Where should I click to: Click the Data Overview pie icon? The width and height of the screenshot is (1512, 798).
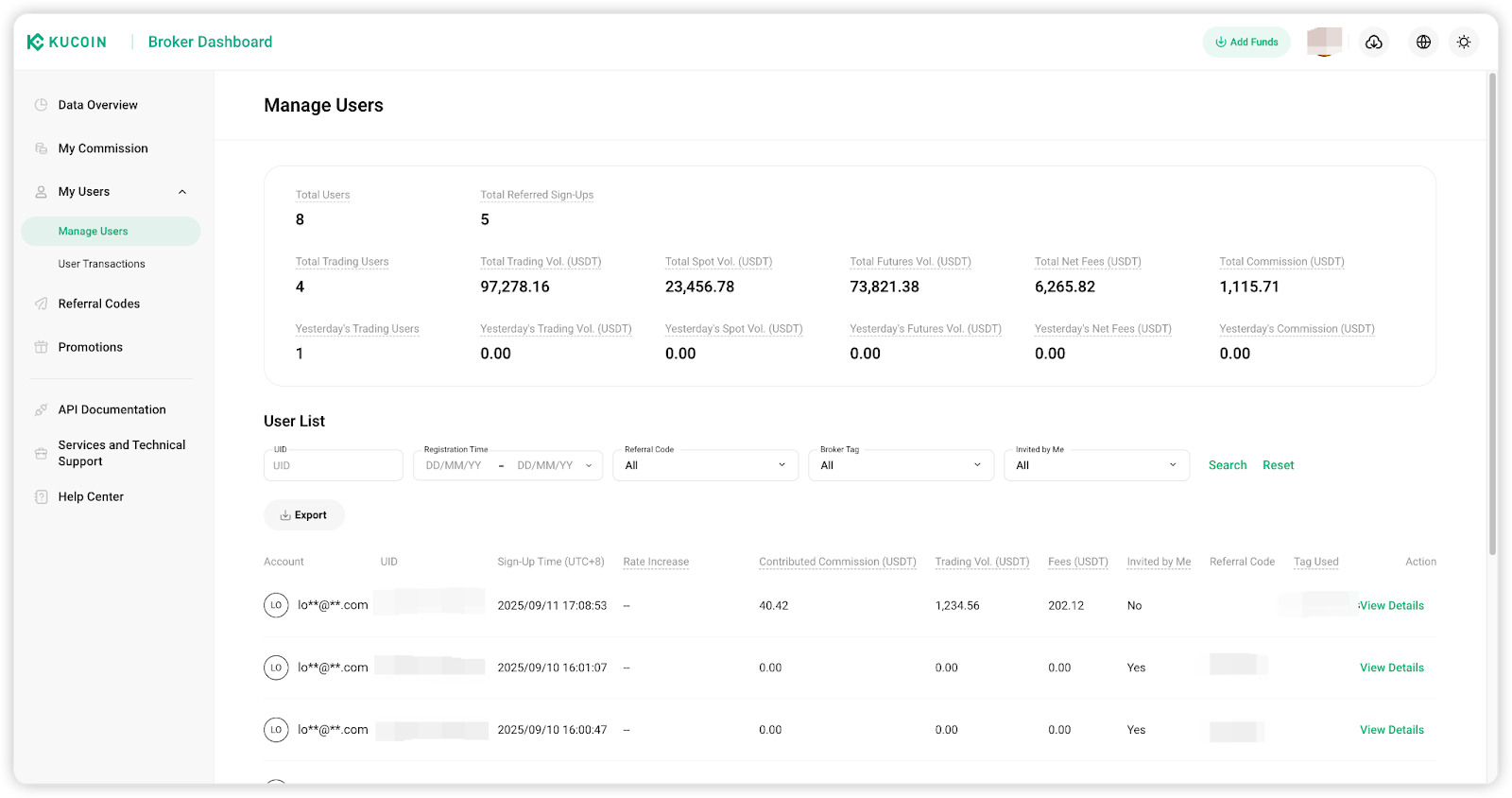click(x=41, y=105)
